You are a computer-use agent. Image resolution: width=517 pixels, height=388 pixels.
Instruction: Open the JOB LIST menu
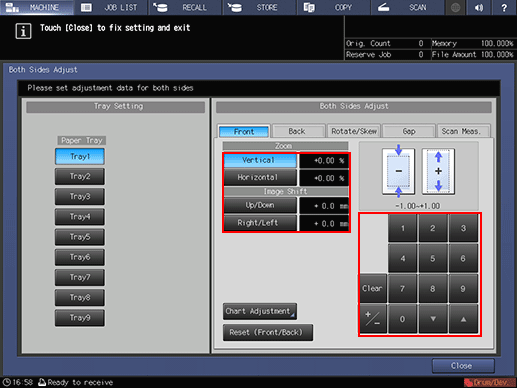(111, 7)
